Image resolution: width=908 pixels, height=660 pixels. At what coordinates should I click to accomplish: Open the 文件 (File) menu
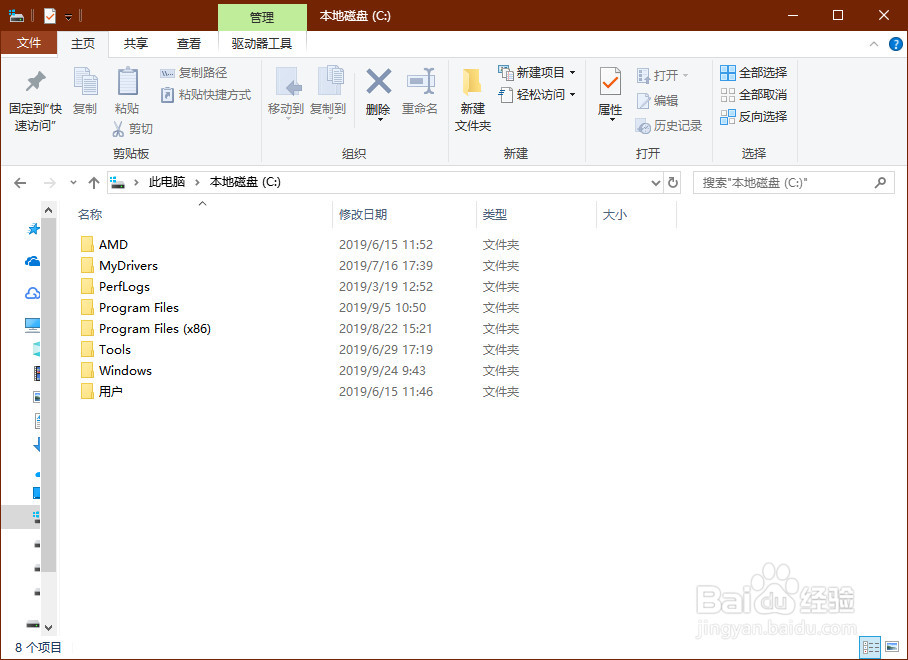pos(30,44)
